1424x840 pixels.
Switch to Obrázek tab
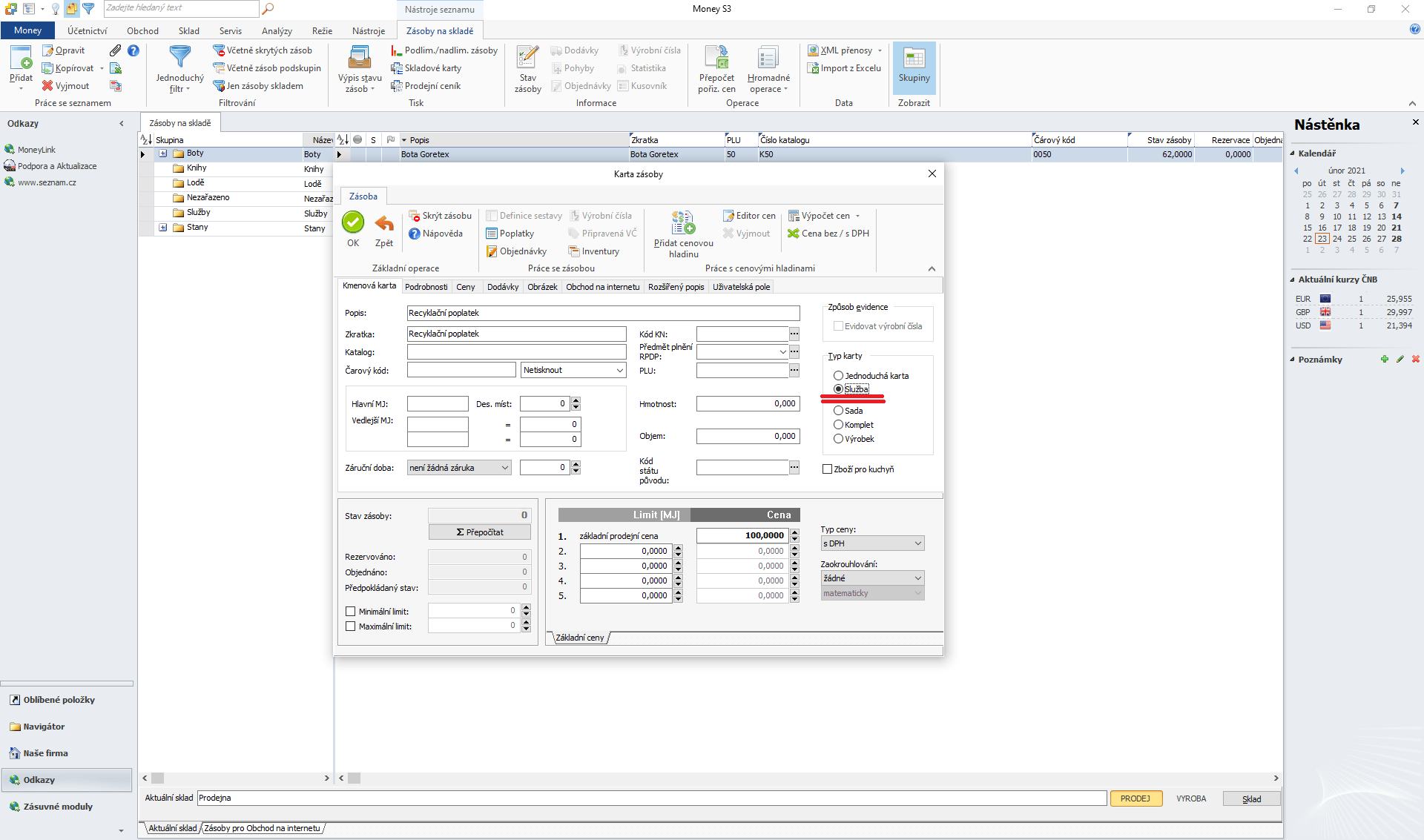tap(542, 287)
